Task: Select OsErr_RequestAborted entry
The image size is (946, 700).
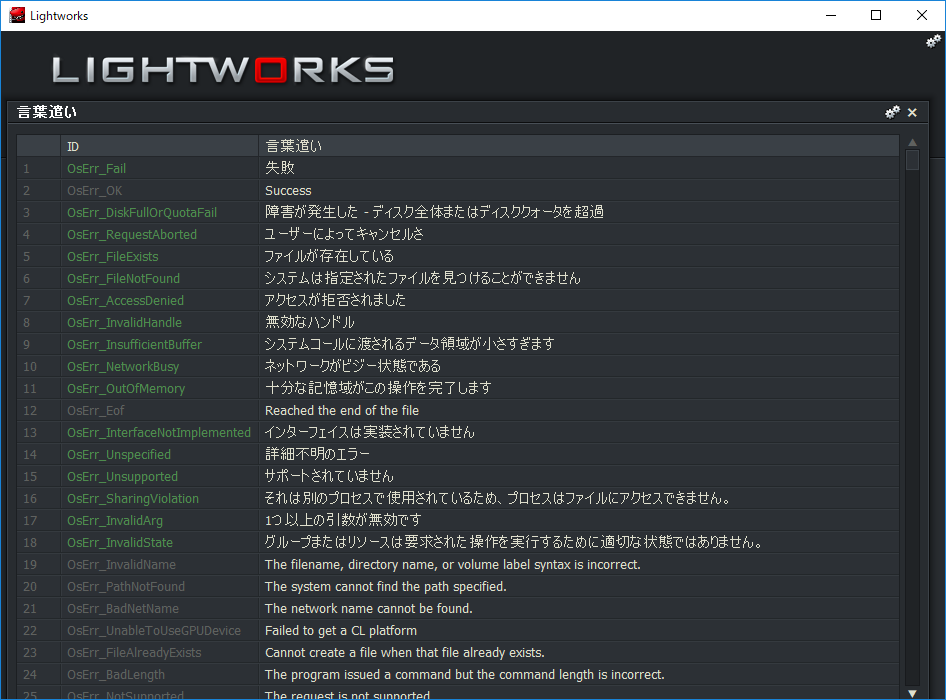Action: click(159, 235)
